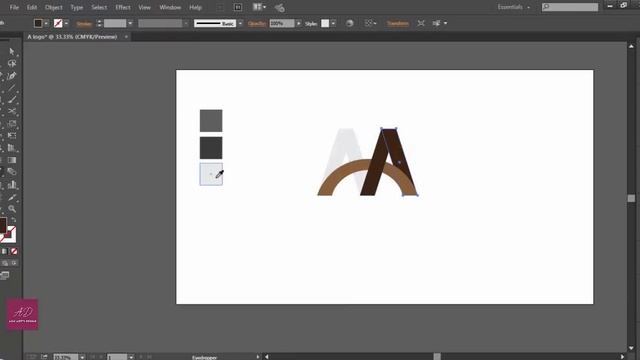
Task: Open the Select menu
Action: [x=99, y=7]
